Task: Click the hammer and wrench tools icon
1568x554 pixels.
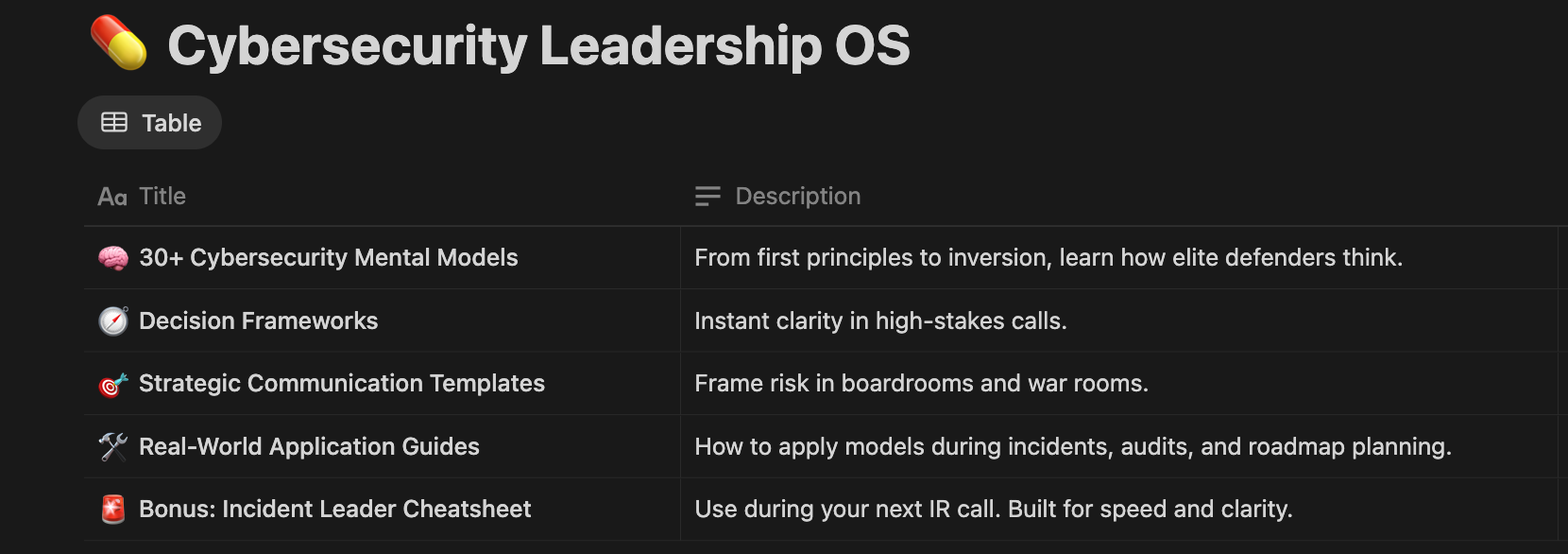Action: pos(113,446)
